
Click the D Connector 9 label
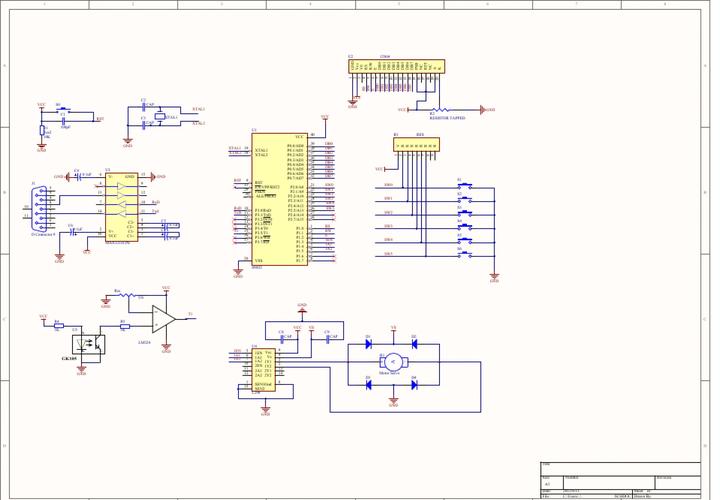point(43,234)
